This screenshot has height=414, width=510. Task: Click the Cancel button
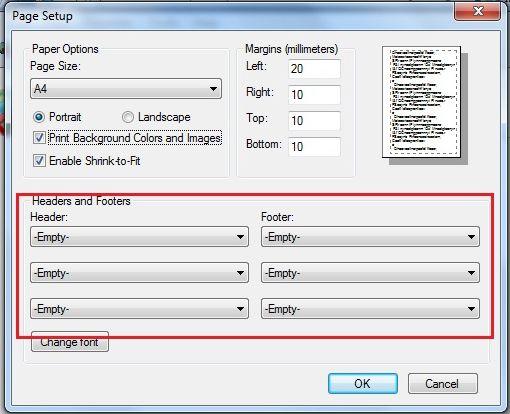click(443, 384)
